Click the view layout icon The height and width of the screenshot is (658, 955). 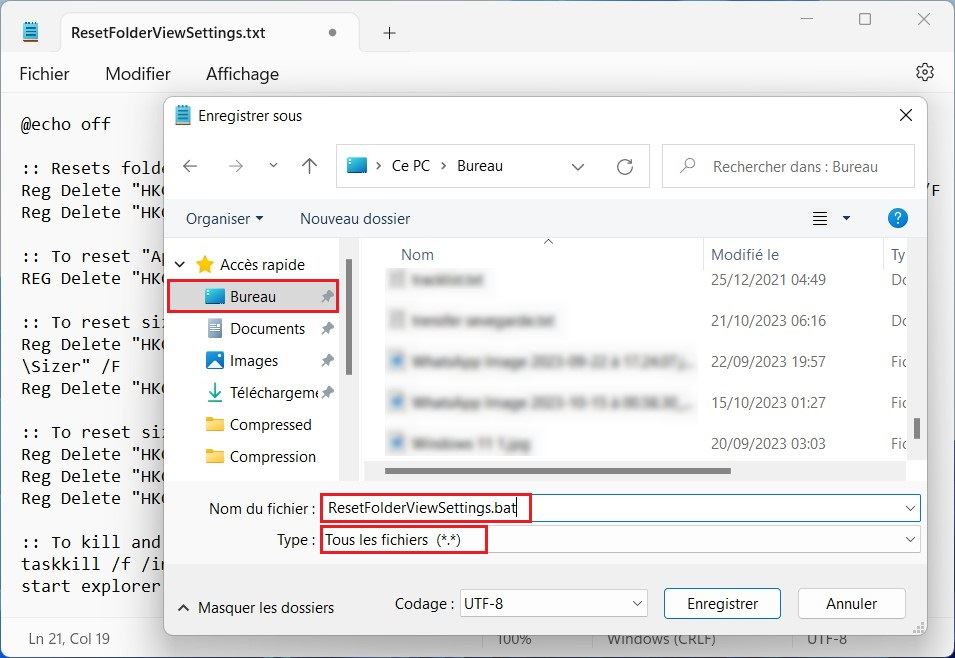click(x=820, y=218)
